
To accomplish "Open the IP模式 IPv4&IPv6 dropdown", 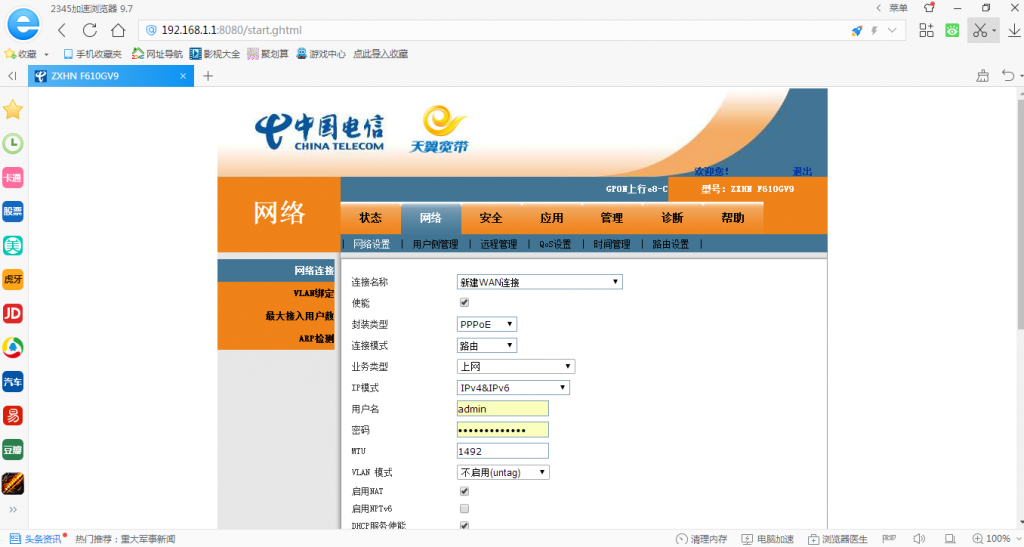I will point(513,388).
